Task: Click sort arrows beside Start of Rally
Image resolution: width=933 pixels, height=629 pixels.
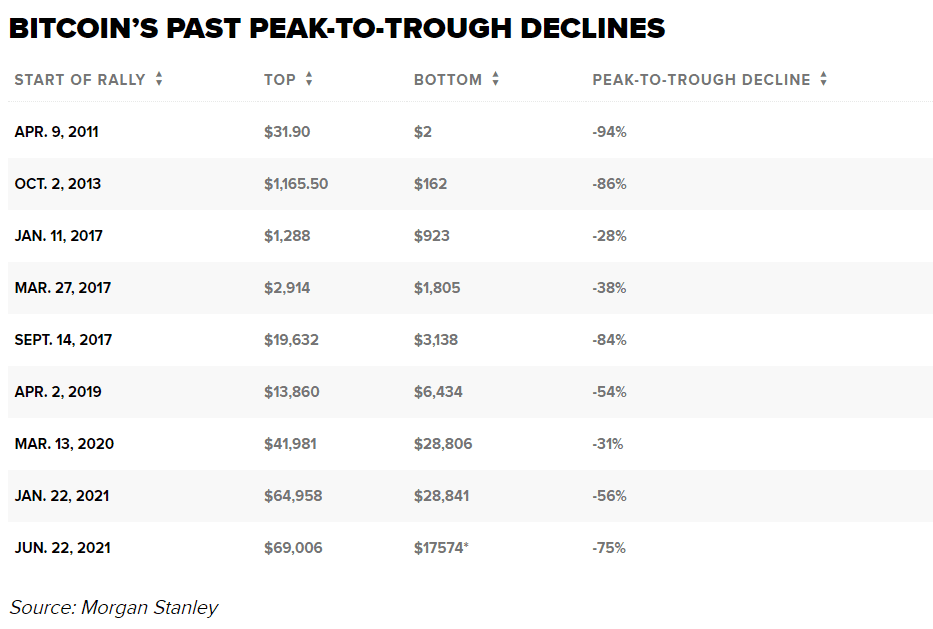Action: pos(159,80)
